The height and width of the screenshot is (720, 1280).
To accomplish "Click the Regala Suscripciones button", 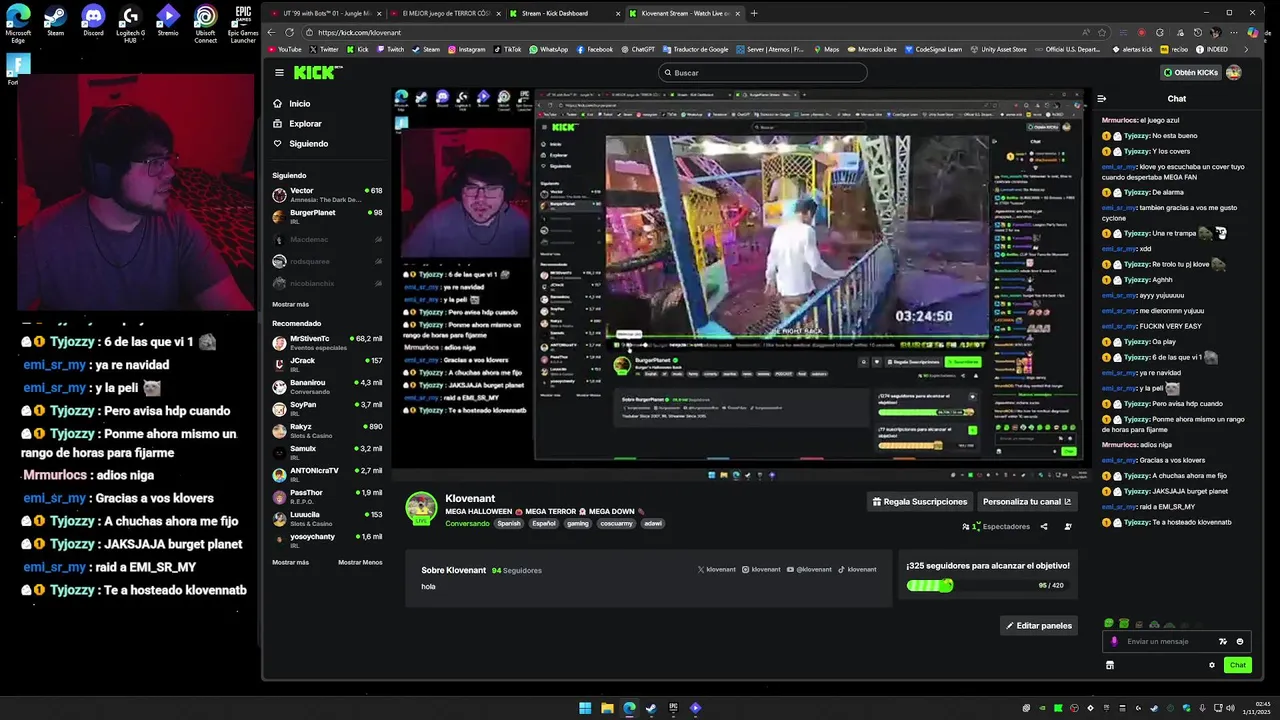I will click(920, 502).
